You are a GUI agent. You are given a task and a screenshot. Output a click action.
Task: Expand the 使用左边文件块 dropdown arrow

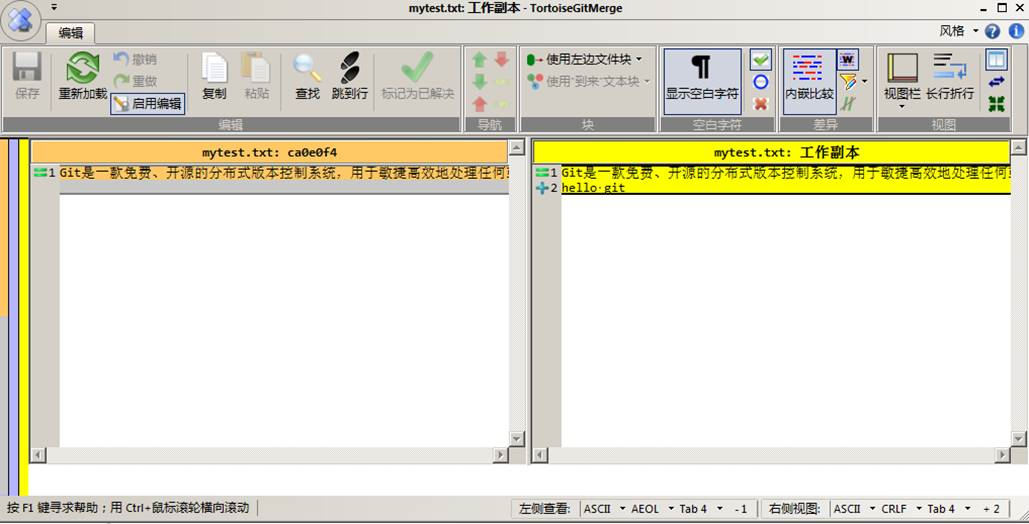point(639,59)
